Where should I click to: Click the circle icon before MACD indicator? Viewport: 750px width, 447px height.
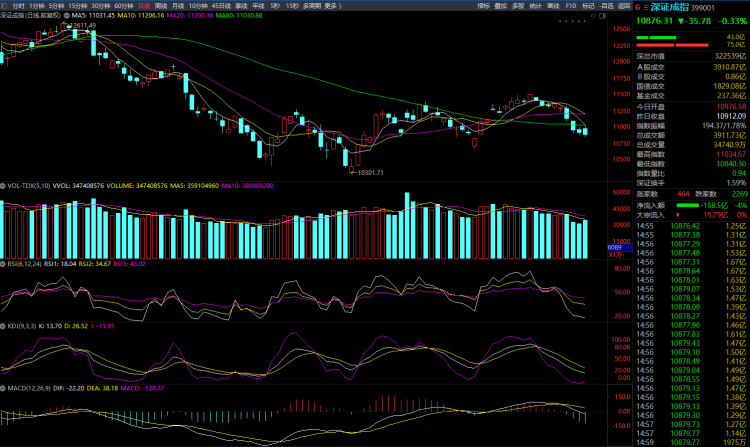point(4,386)
